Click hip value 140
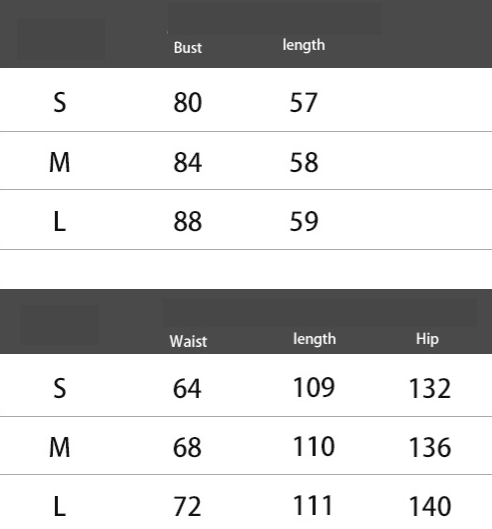Image resolution: width=492 pixels, height=529 pixels. (430, 506)
